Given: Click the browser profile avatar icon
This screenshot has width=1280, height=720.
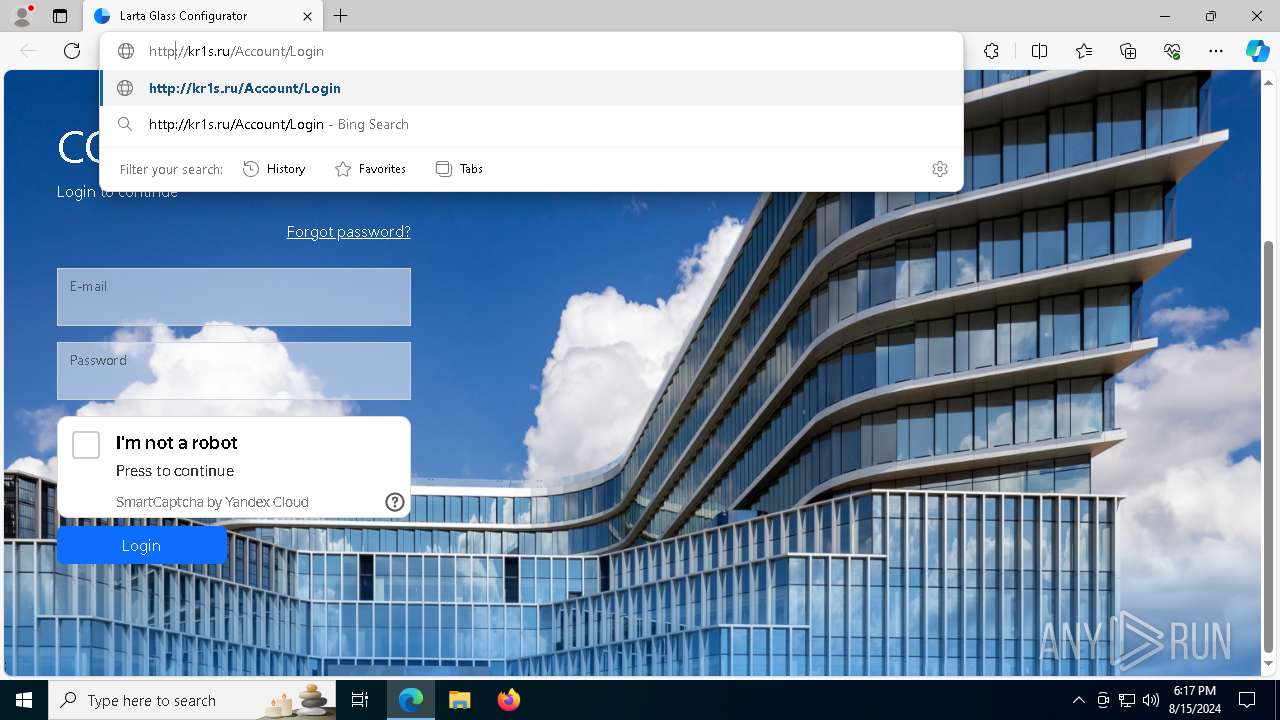Looking at the screenshot, I should [x=22, y=16].
